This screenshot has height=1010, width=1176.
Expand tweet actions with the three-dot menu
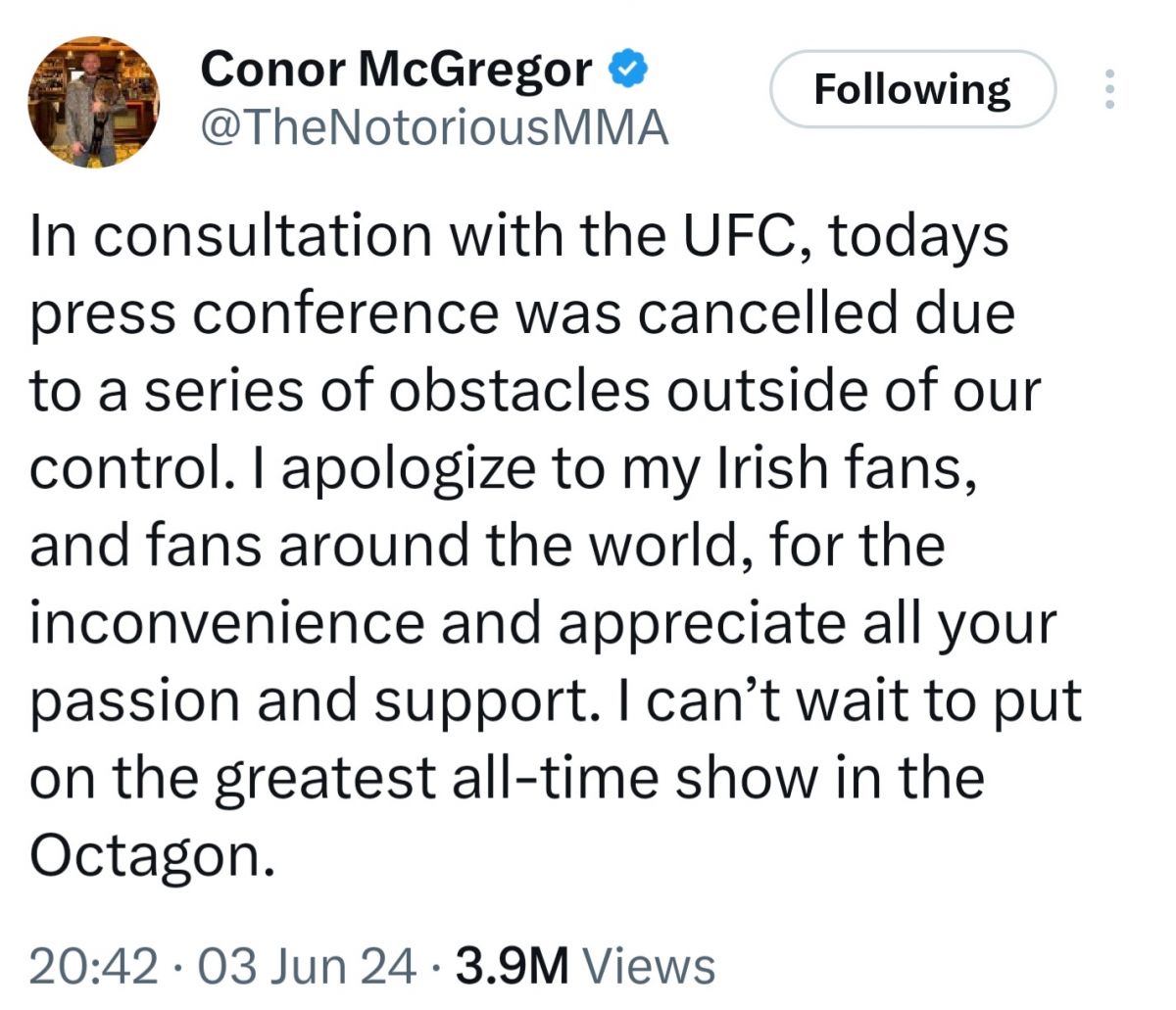(1110, 88)
